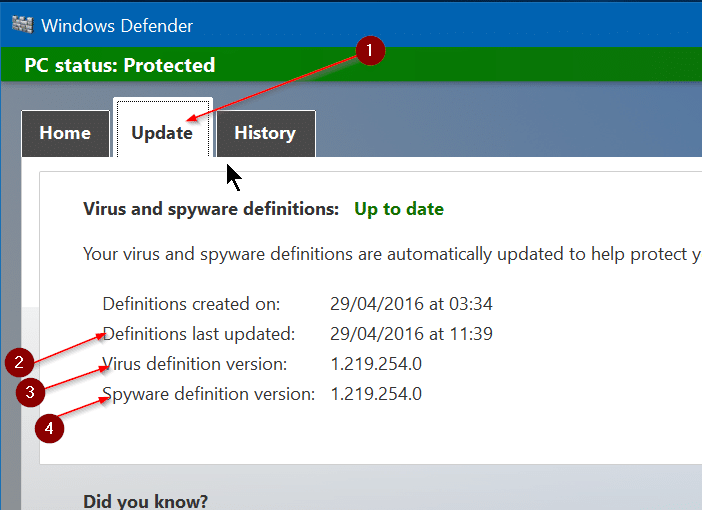Click the 'Definitions last updated:' label
Screen dimensions: 702x510
[199, 334]
